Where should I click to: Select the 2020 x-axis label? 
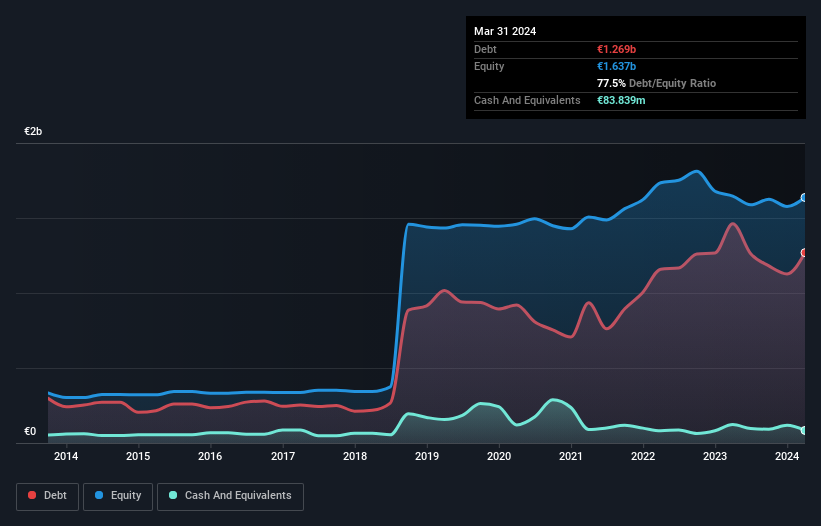tap(499, 456)
